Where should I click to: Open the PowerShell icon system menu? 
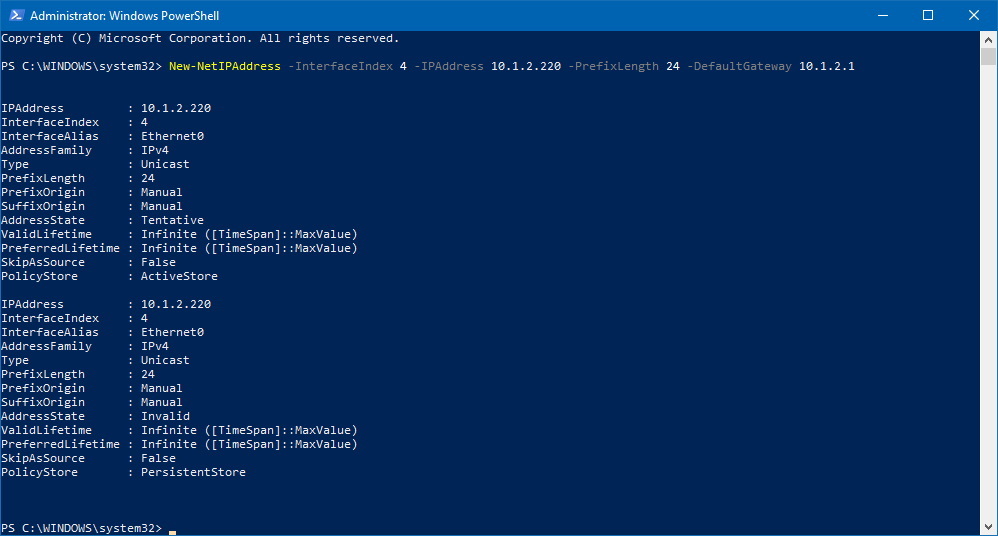(16, 15)
